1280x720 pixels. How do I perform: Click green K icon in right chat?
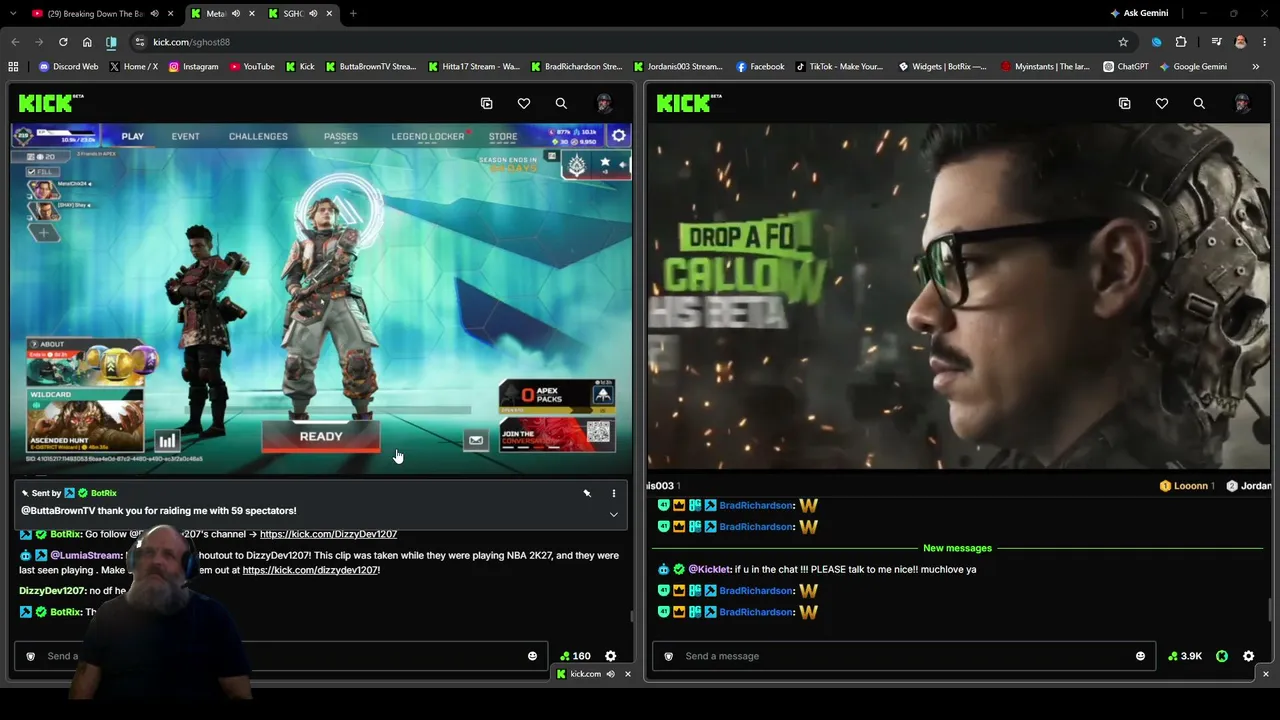[1222, 656]
